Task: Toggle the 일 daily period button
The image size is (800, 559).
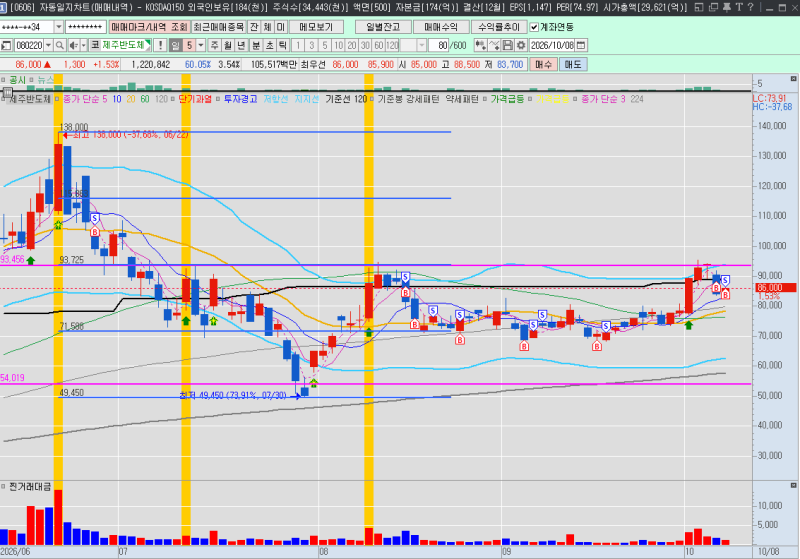Action: (x=175, y=45)
